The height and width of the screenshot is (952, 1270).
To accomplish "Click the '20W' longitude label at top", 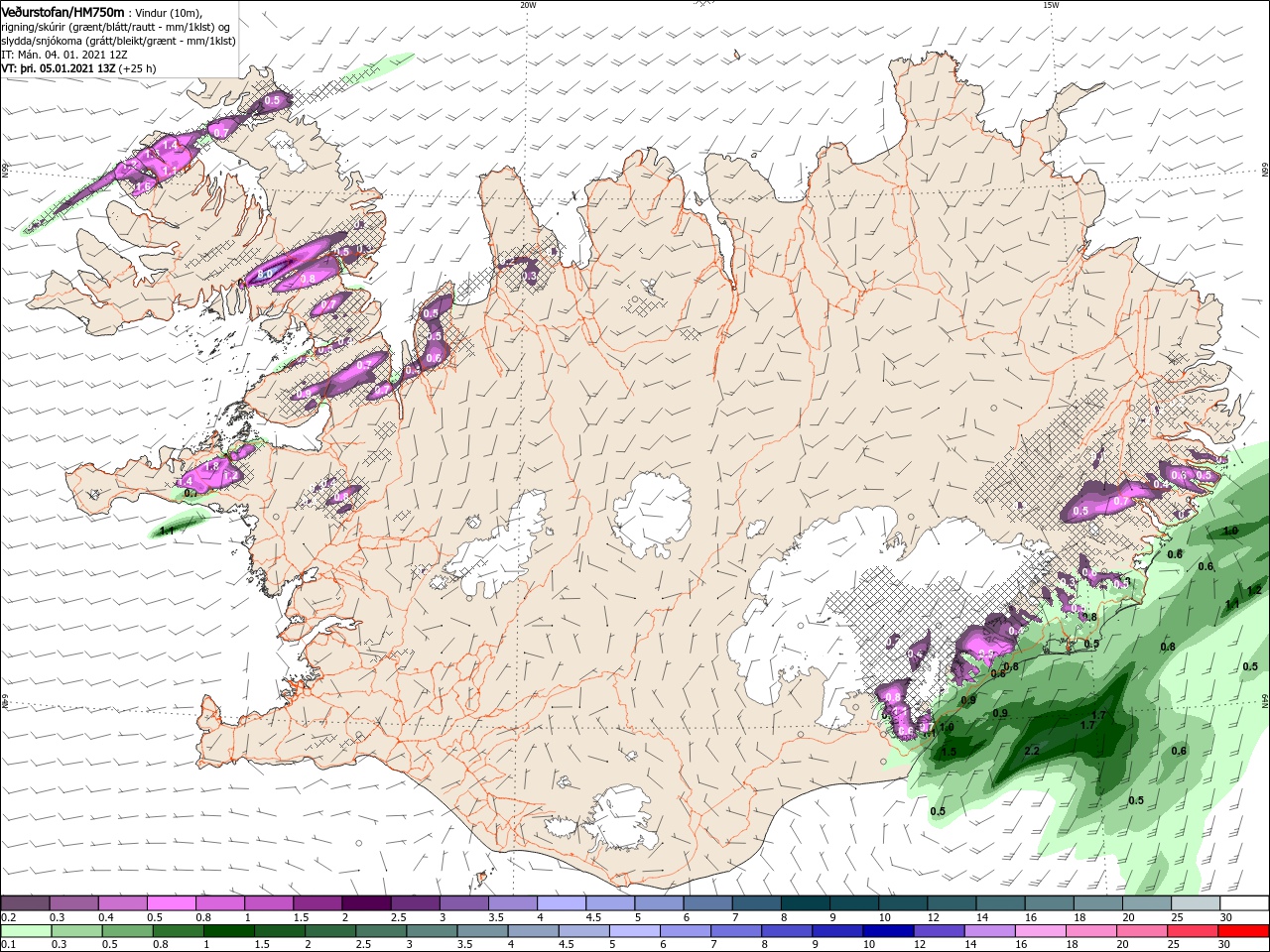I will [528, 5].
